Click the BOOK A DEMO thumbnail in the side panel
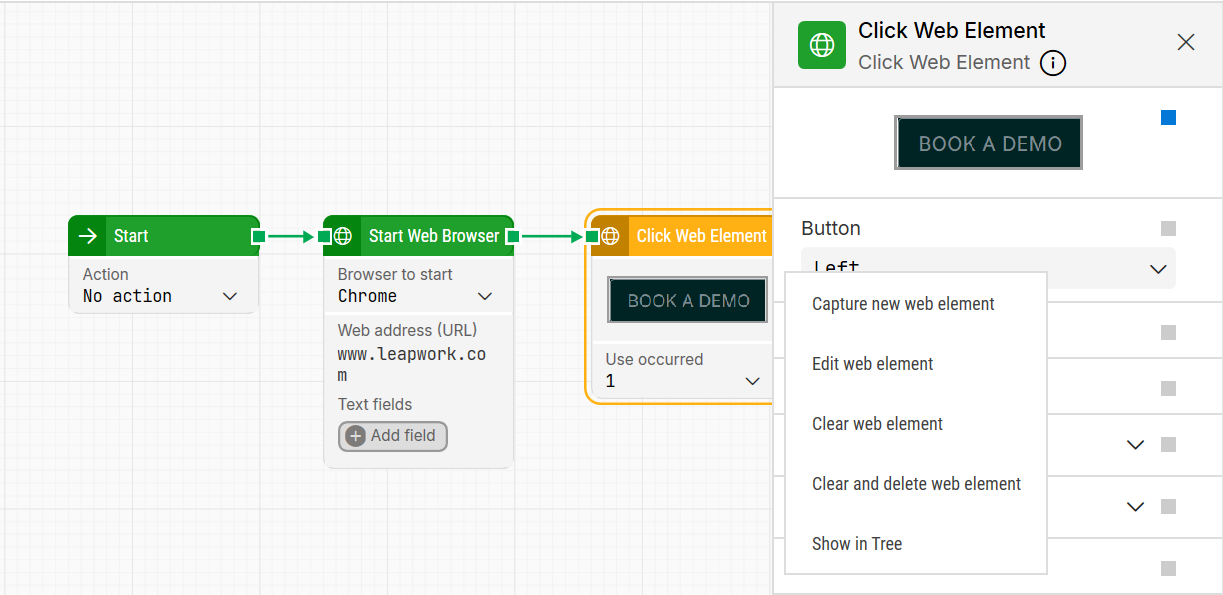The width and height of the screenshot is (1223, 595). coord(988,143)
